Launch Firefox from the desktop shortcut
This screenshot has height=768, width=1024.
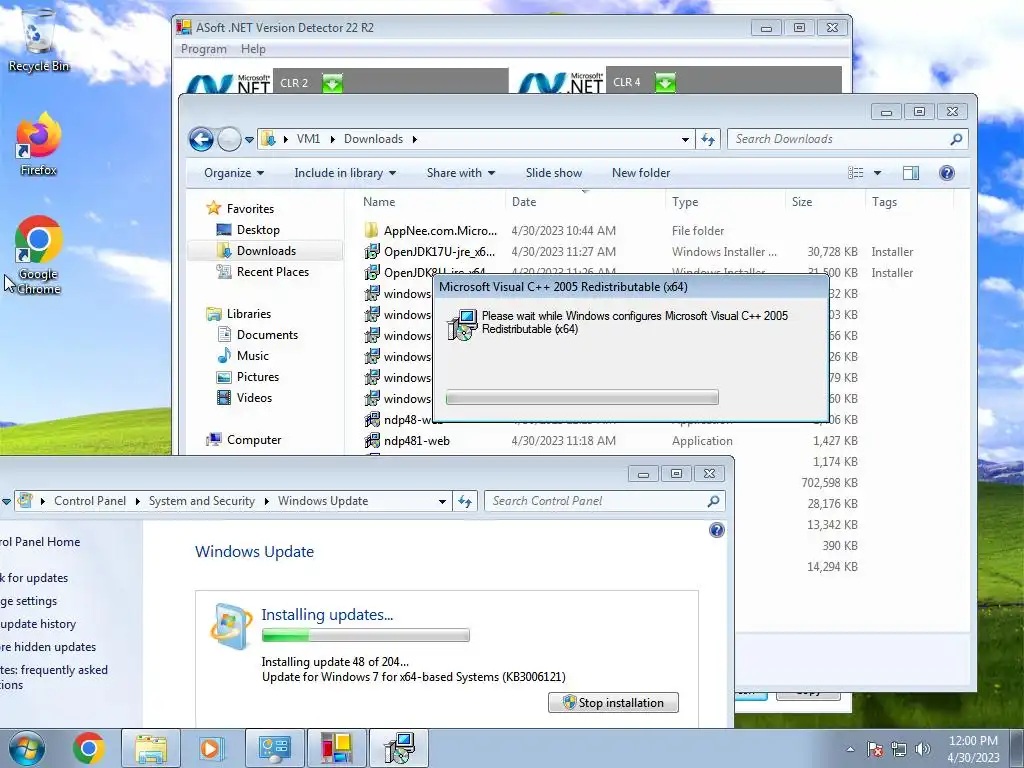coord(39,144)
